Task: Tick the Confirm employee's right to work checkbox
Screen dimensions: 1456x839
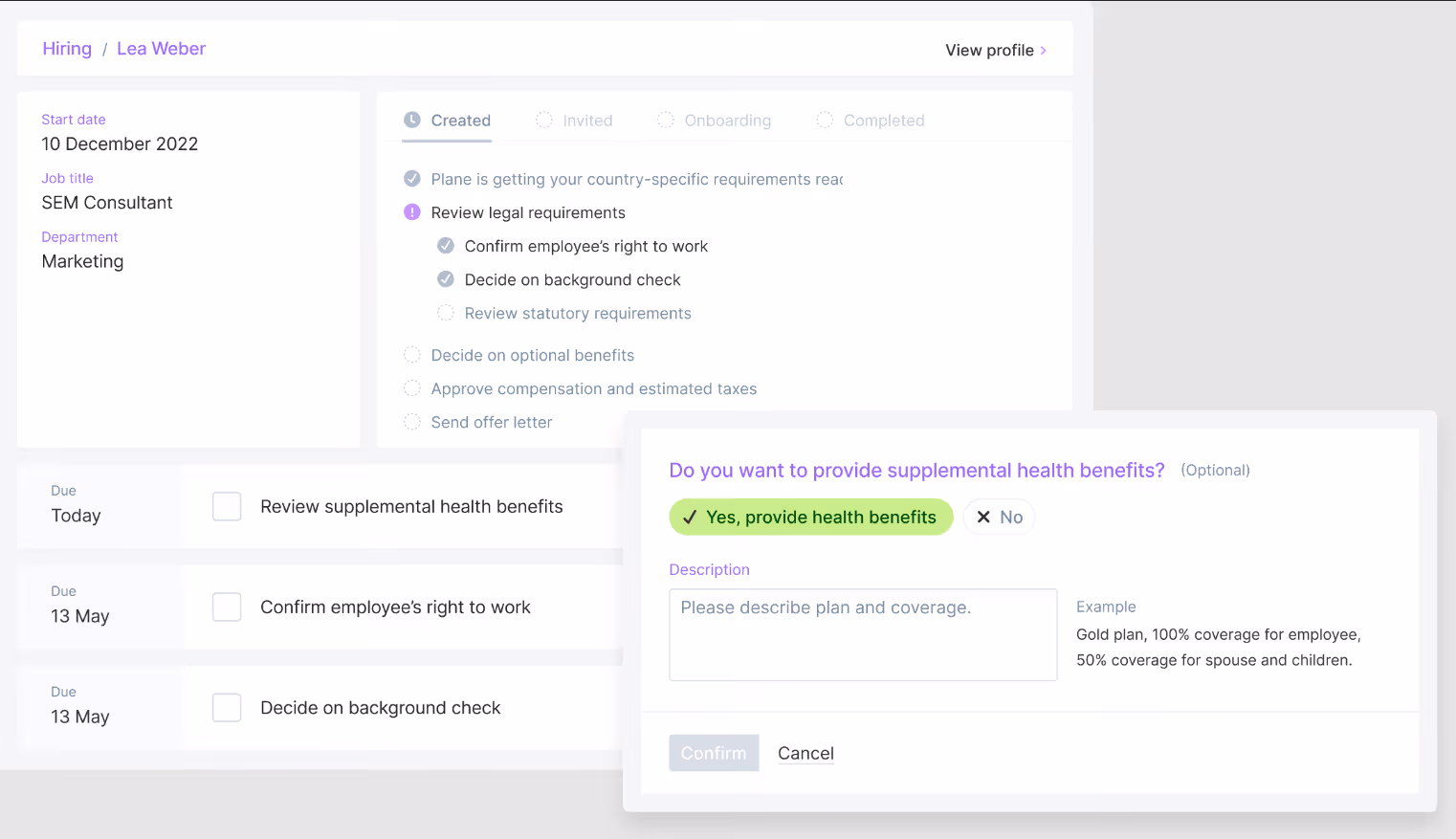Action: pyautogui.click(x=227, y=607)
